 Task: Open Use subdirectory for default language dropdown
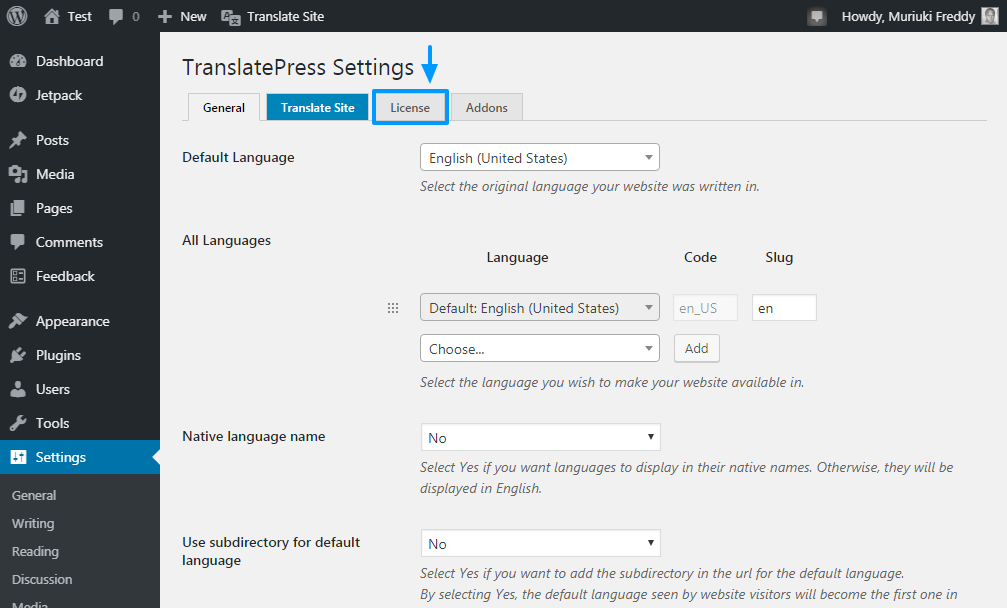tap(540, 543)
